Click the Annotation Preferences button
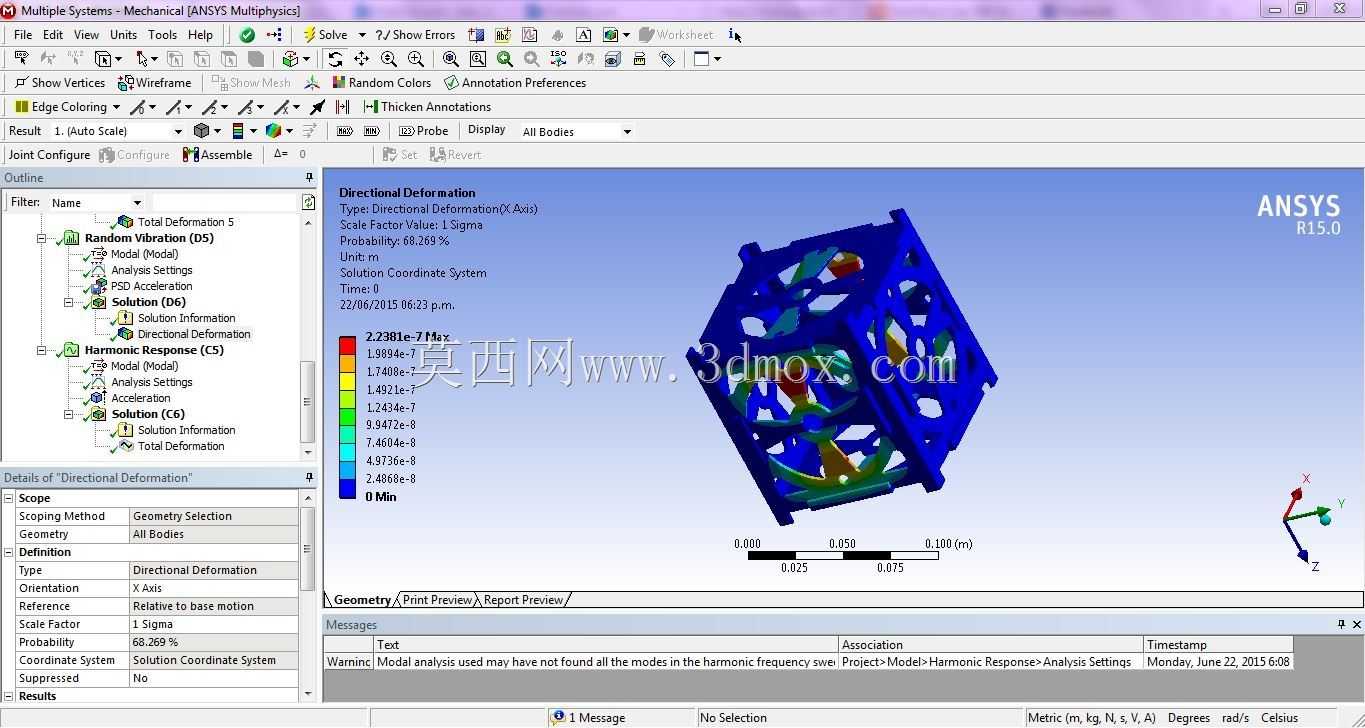 tap(515, 83)
